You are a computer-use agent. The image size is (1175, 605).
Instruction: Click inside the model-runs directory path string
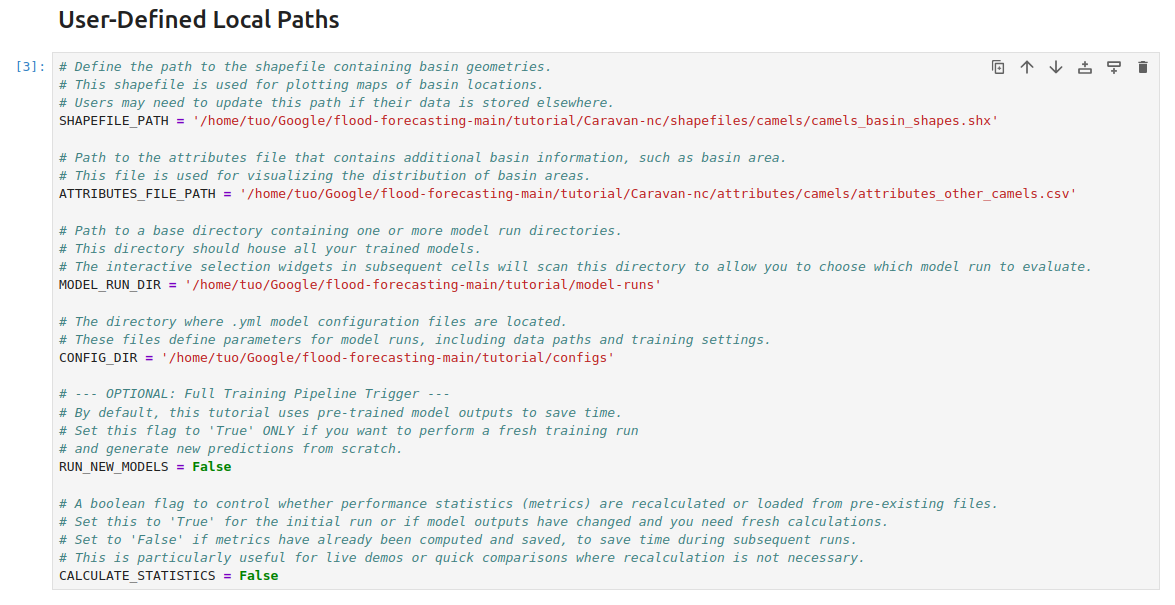[x=423, y=285]
